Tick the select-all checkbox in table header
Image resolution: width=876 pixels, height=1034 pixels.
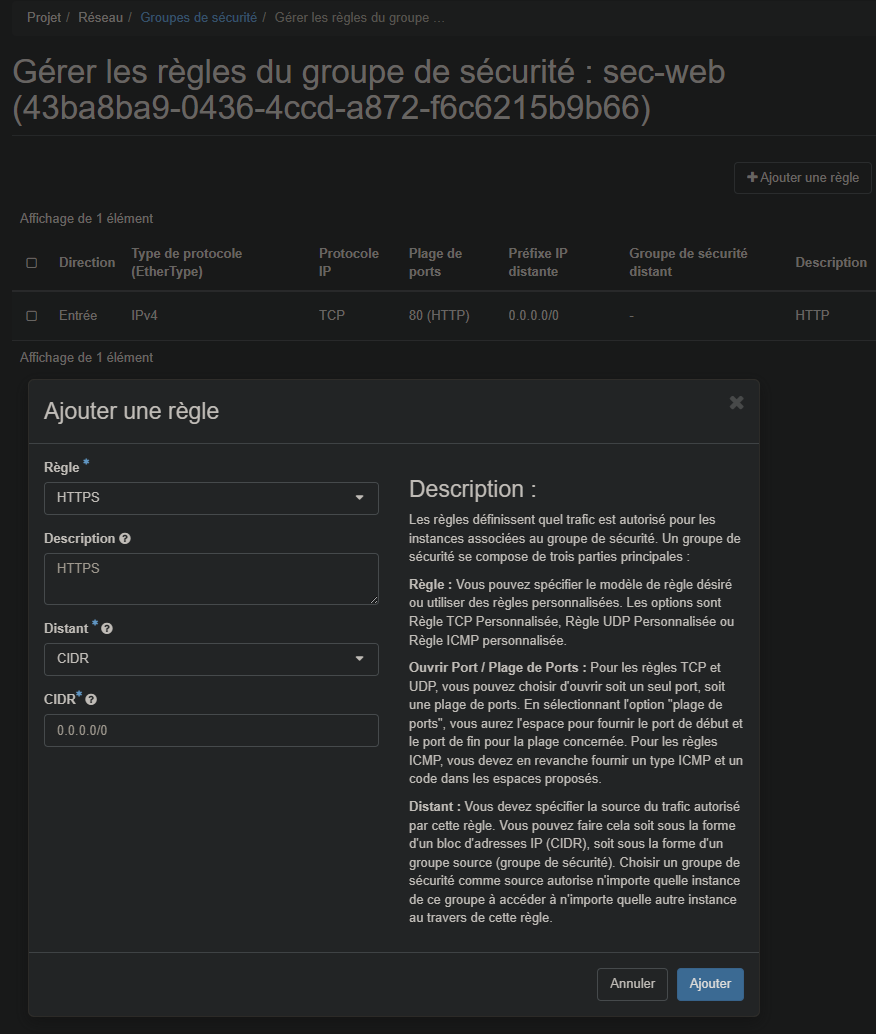click(x=31, y=263)
